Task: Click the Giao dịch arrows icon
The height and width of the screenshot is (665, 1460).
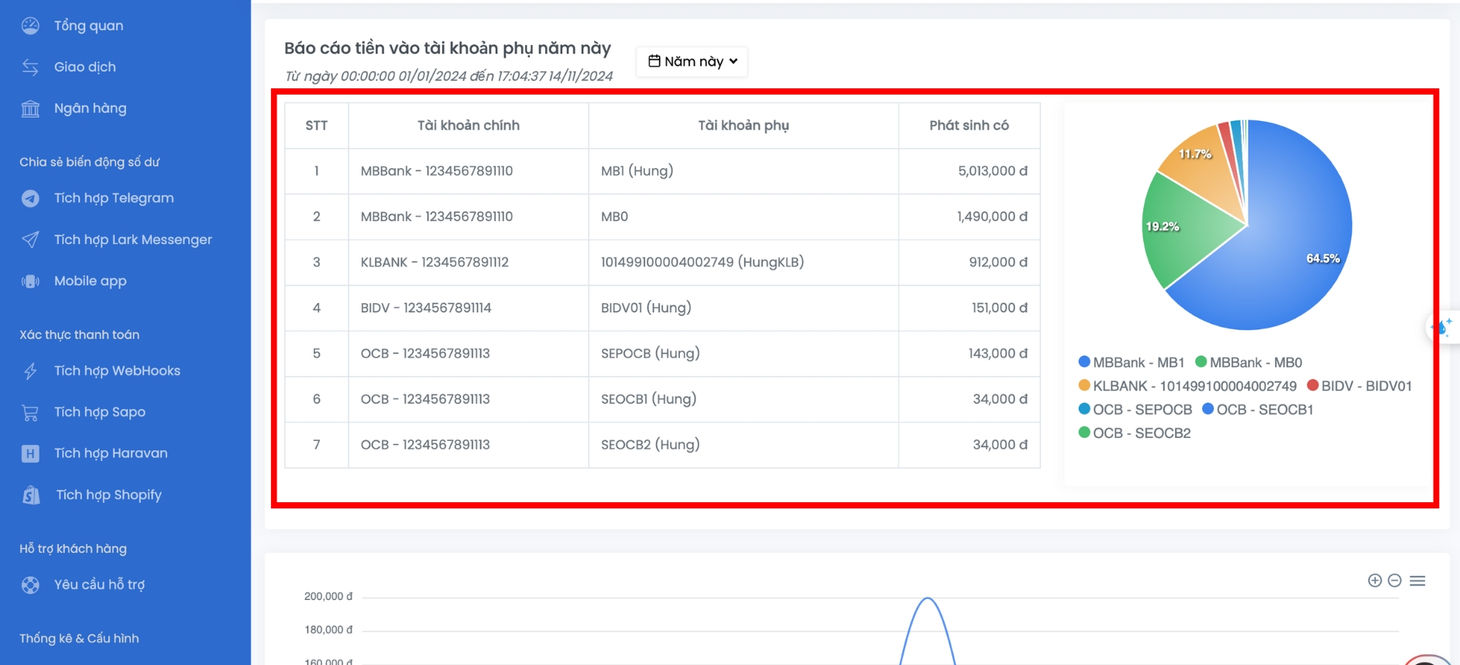Action: pos(31,67)
